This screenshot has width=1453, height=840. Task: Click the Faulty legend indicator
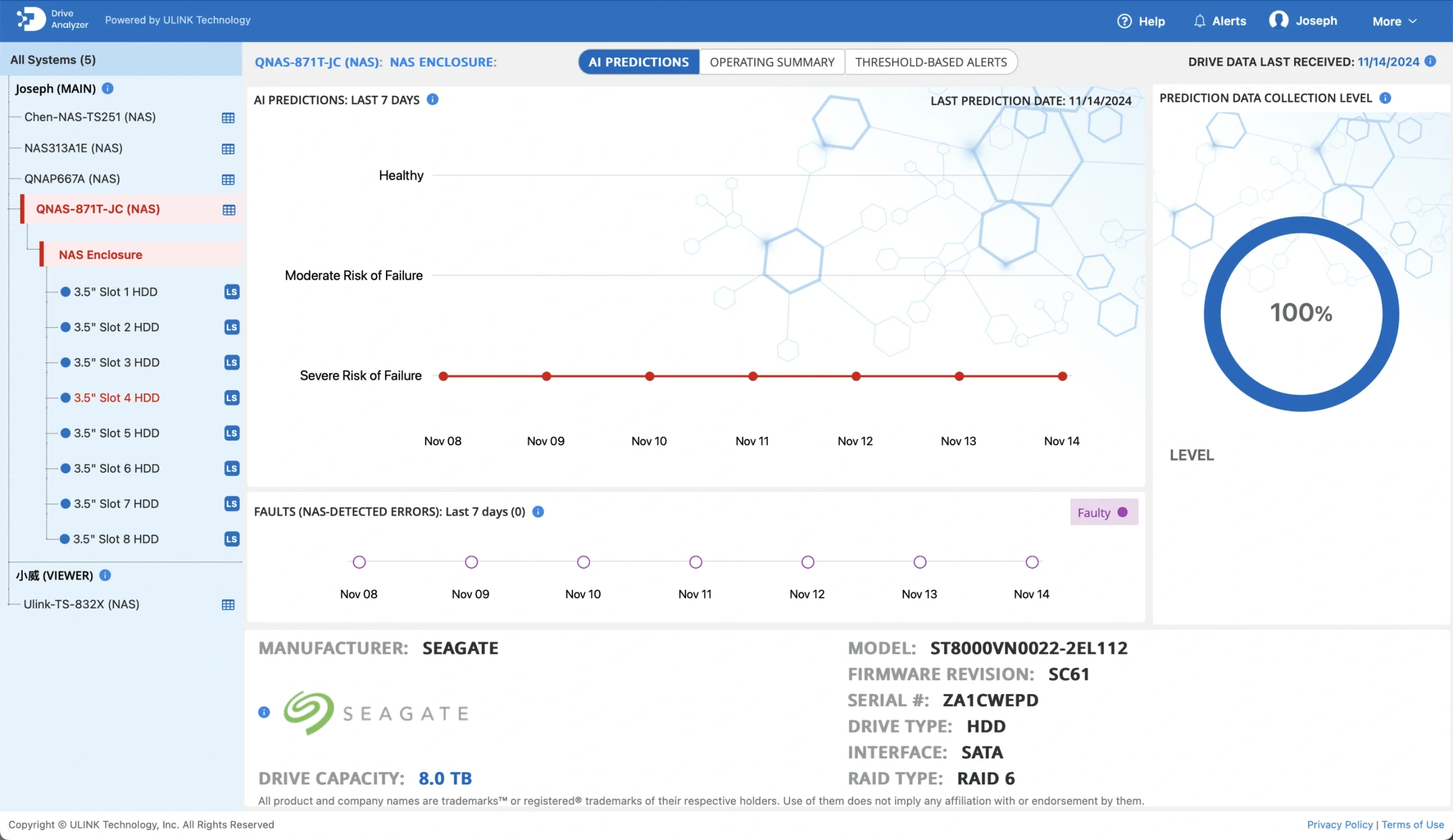click(1102, 512)
